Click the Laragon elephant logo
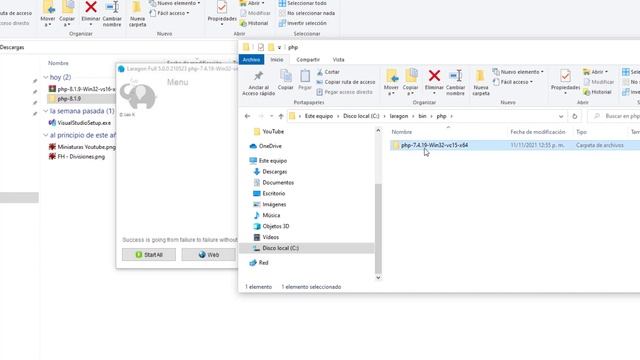Viewport: 640px width, 360px height. (x=138, y=95)
